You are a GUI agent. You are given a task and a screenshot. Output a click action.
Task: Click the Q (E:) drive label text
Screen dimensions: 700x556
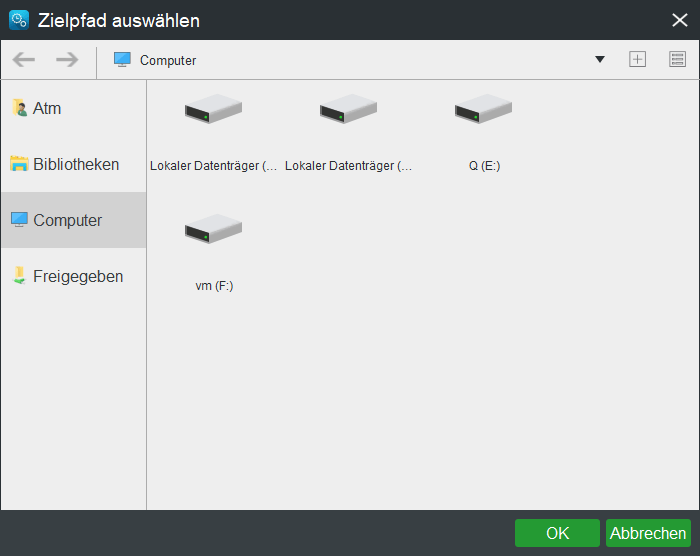(484, 166)
